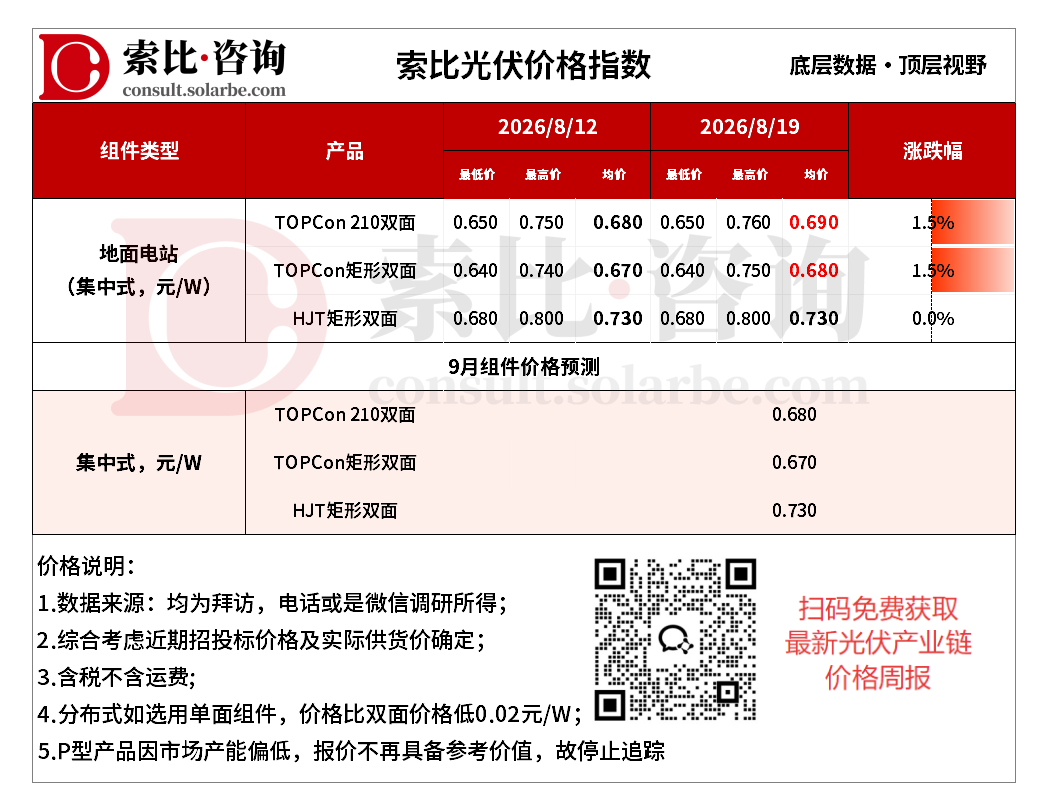This screenshot has width=1047, height=811.
Task: Select the forecast price 0.730
Action: coord(794,511)
